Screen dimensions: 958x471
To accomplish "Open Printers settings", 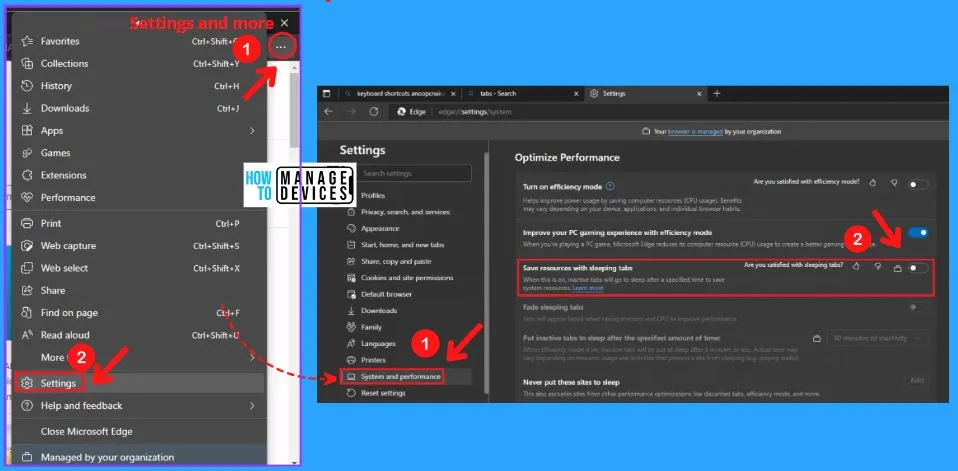I will tap(373, 360).
